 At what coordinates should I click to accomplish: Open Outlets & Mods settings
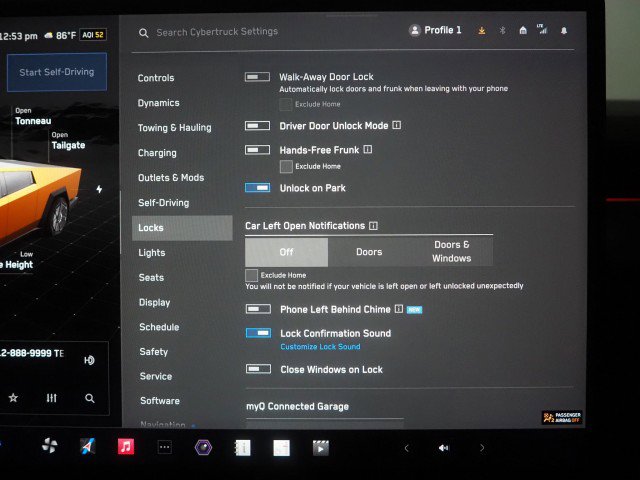click(x=171, y=178)
